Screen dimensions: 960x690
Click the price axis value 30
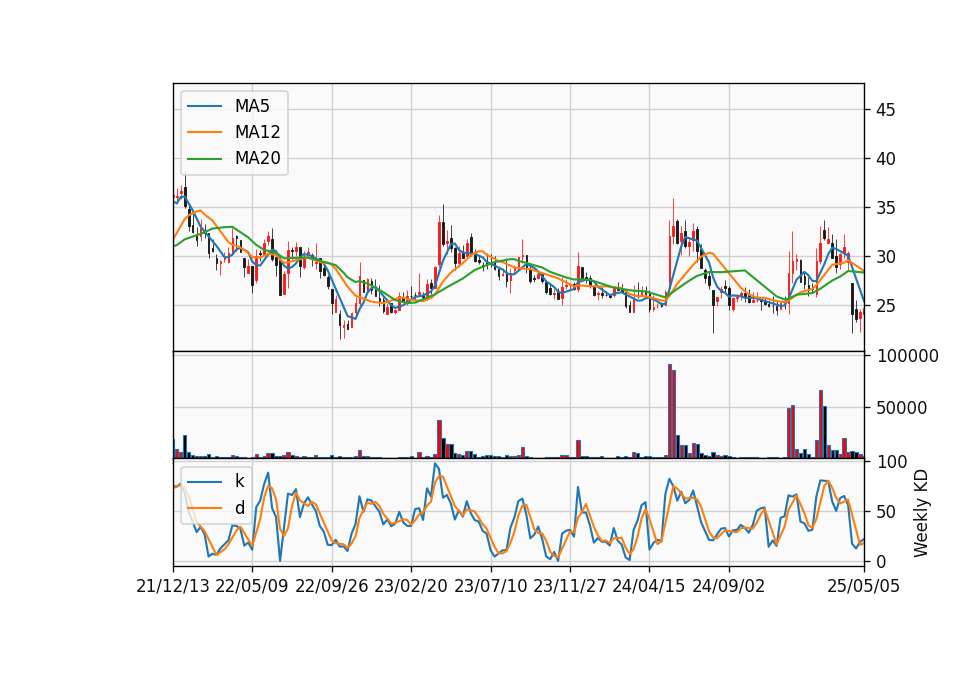pos(885,257)
